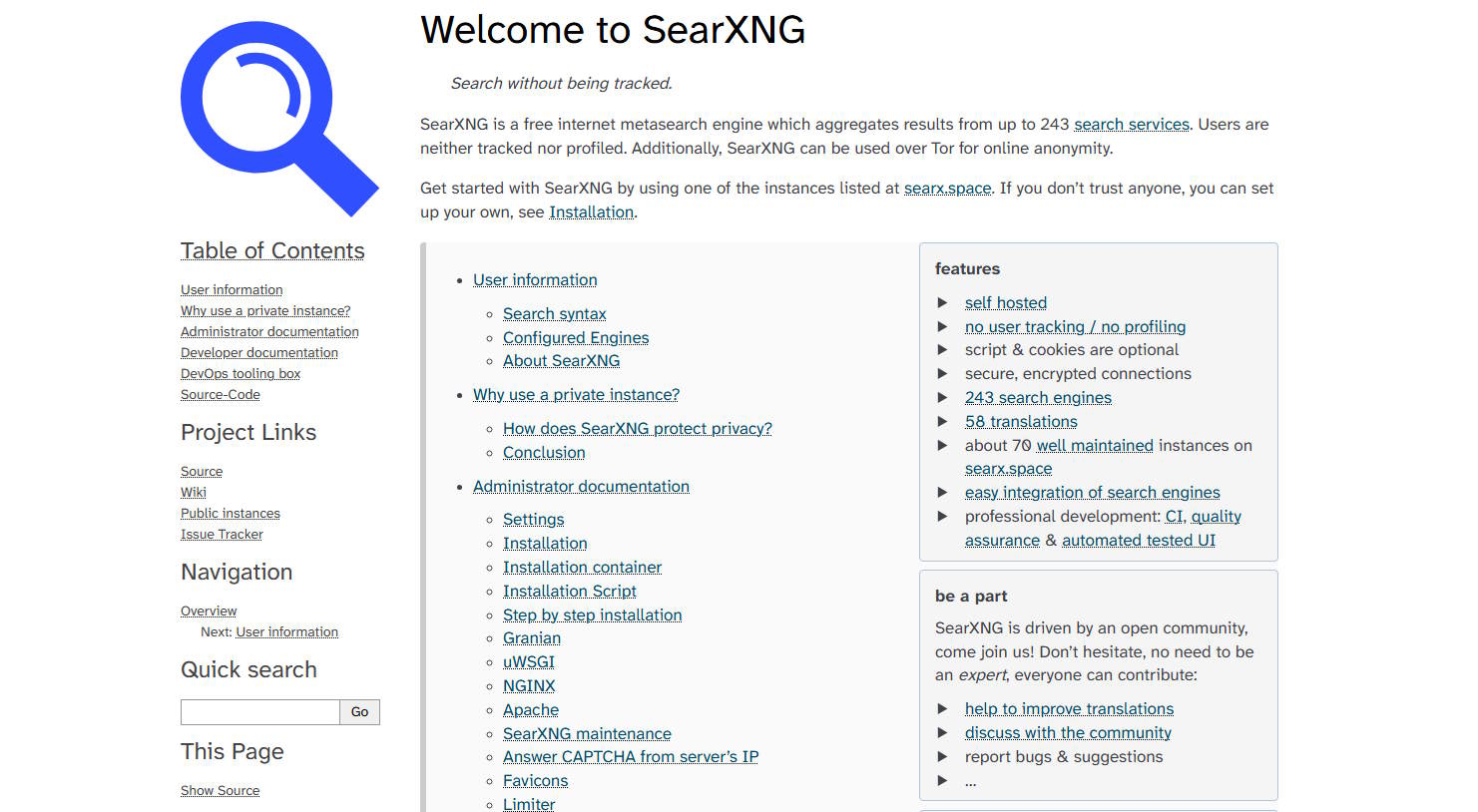Open the Conclusion link
Screen dimensions: 1478x812
pyautogui.click(x=544, y=453)
